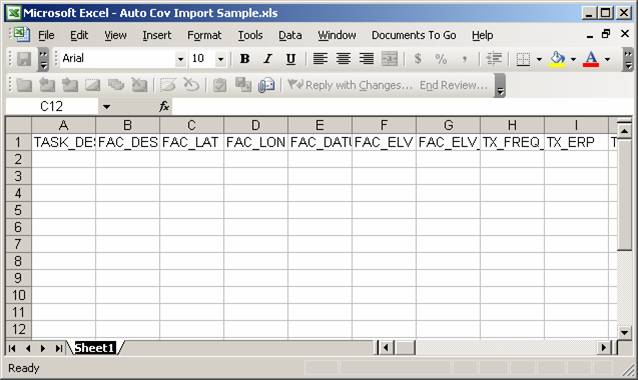
Task: Open the Font Color dropdown arrow
Action: point(607,59)
